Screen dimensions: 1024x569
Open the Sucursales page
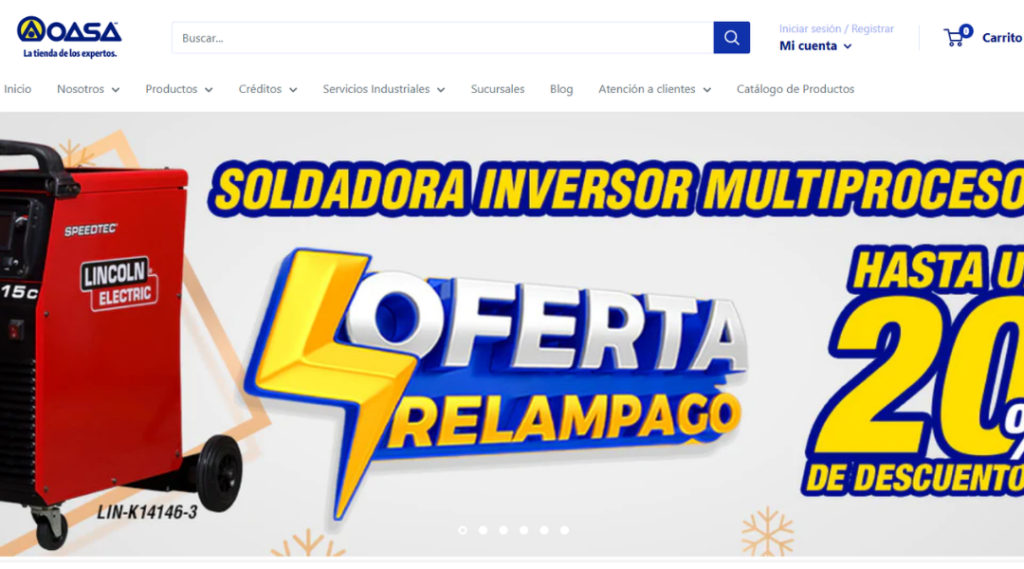point(498,89)
